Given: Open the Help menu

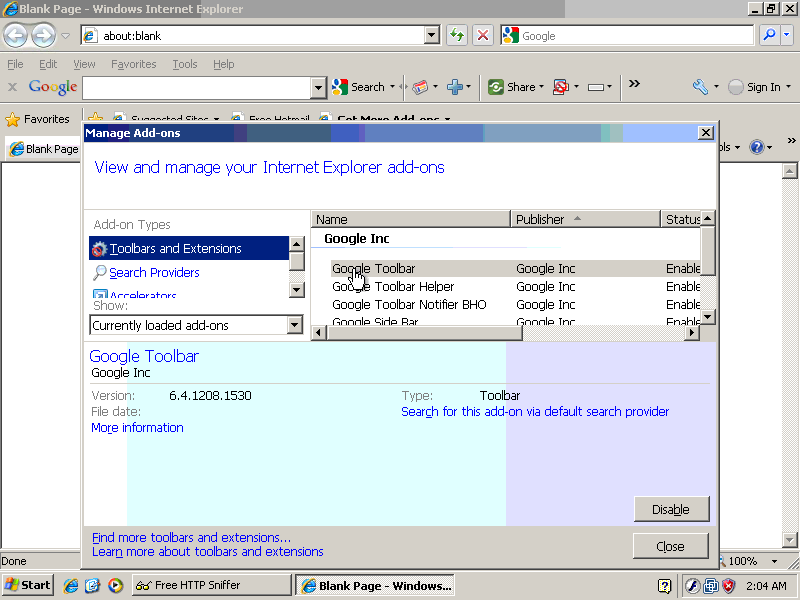Looking at the screenshot, I should pyautogui.click(x=223, y=64).
